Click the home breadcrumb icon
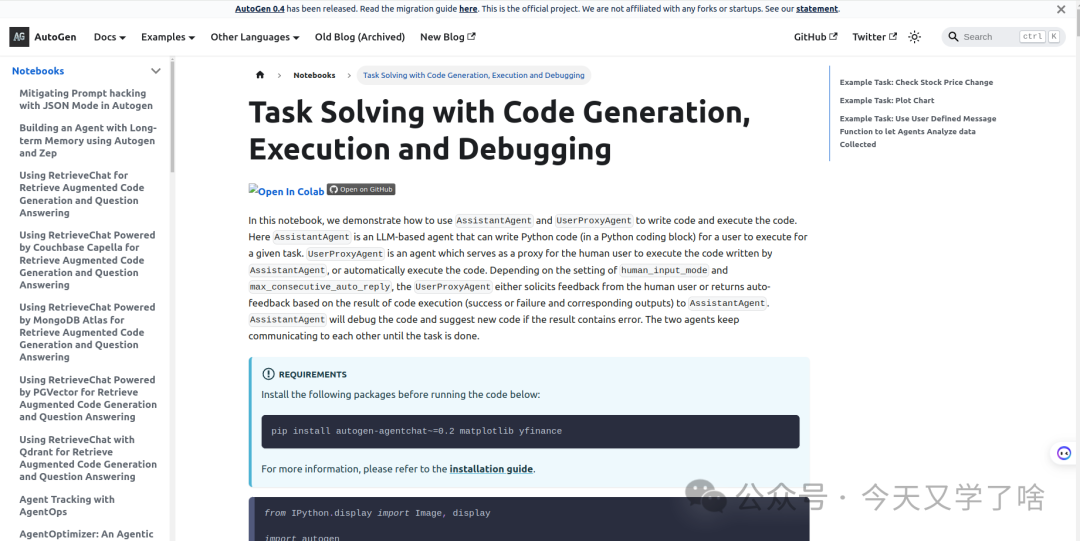1080x541 pixels. [x=260, y=75]
